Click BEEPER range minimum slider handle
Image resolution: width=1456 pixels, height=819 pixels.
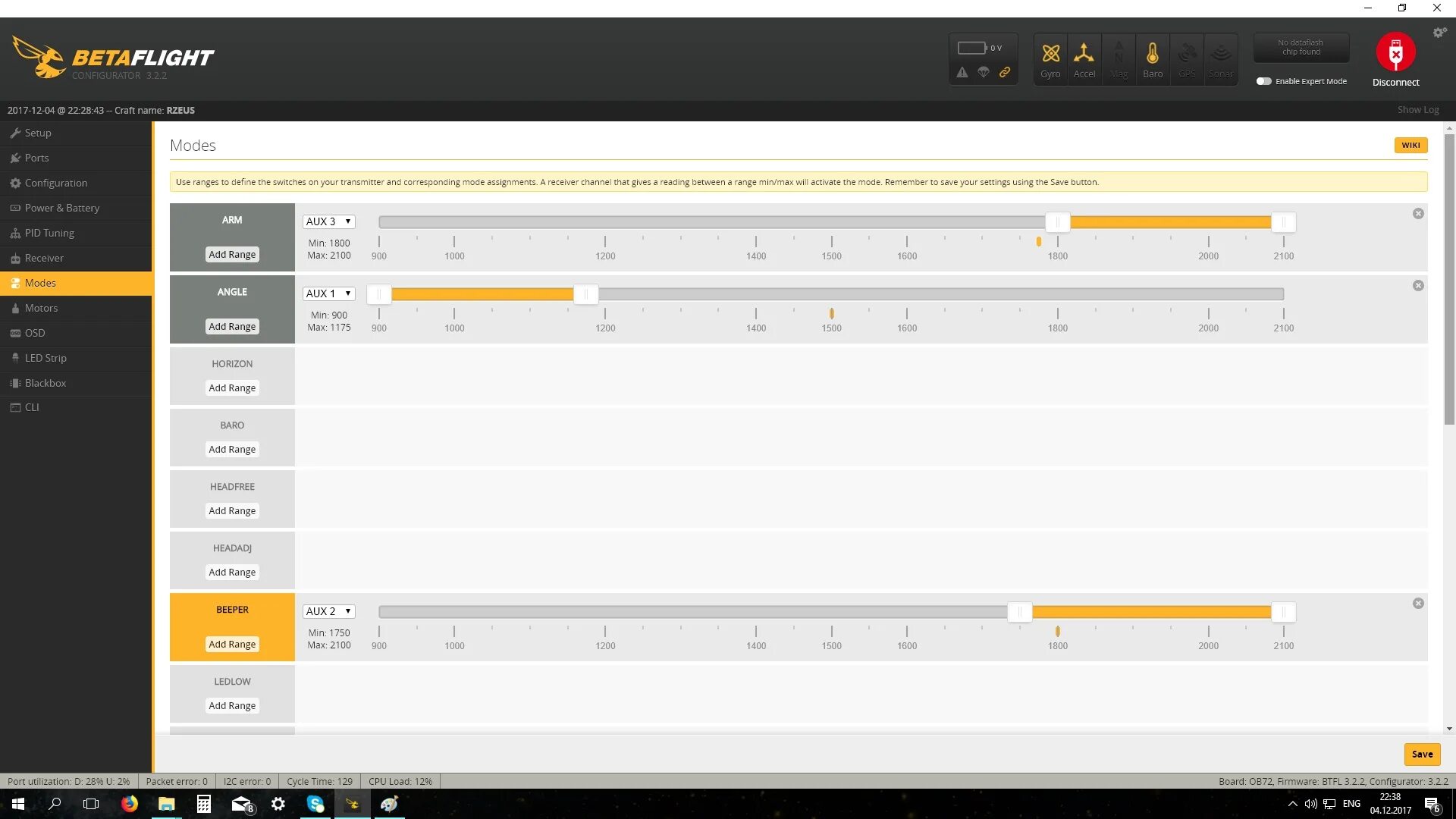click(x=1020, y=612)
